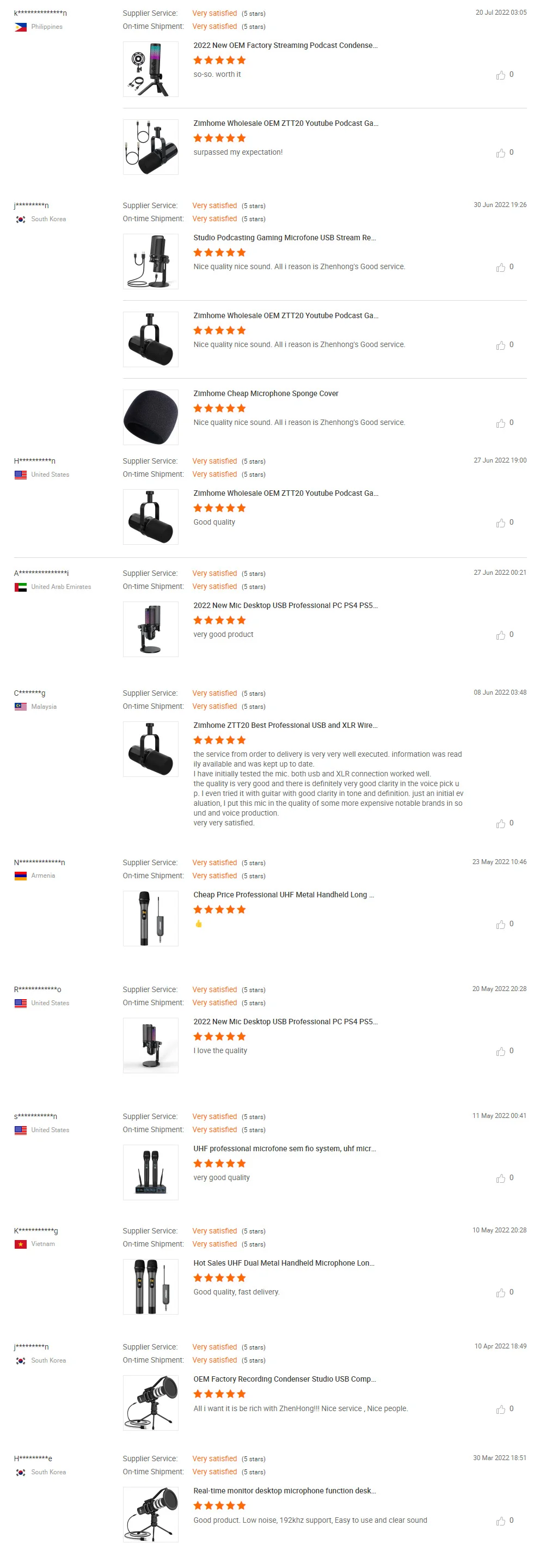Click thumbs-up on "surpassed my expectation!" review
The image size is (552, 1568).
(x=500, y=154)
